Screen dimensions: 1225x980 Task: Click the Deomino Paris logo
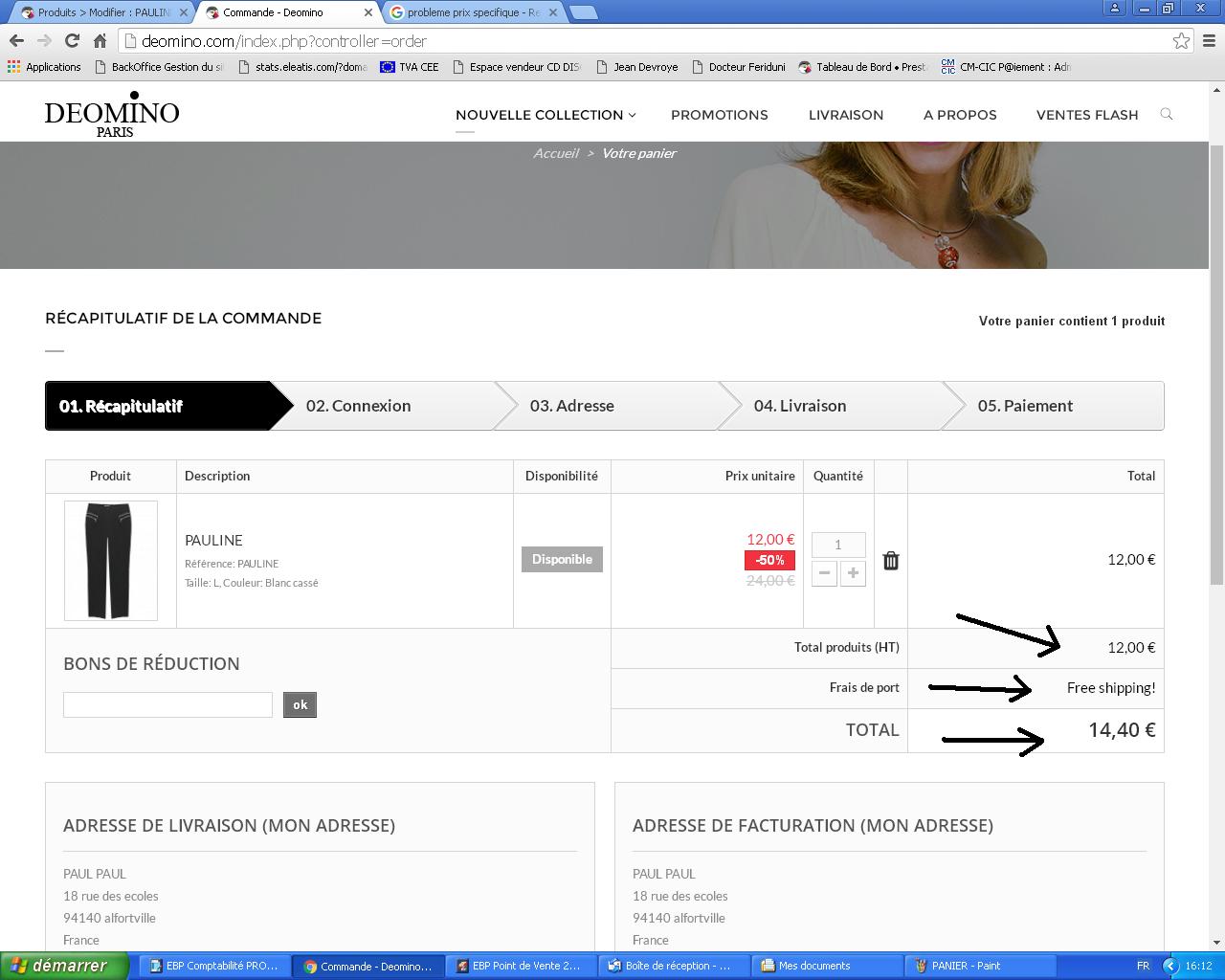point(112,115)
